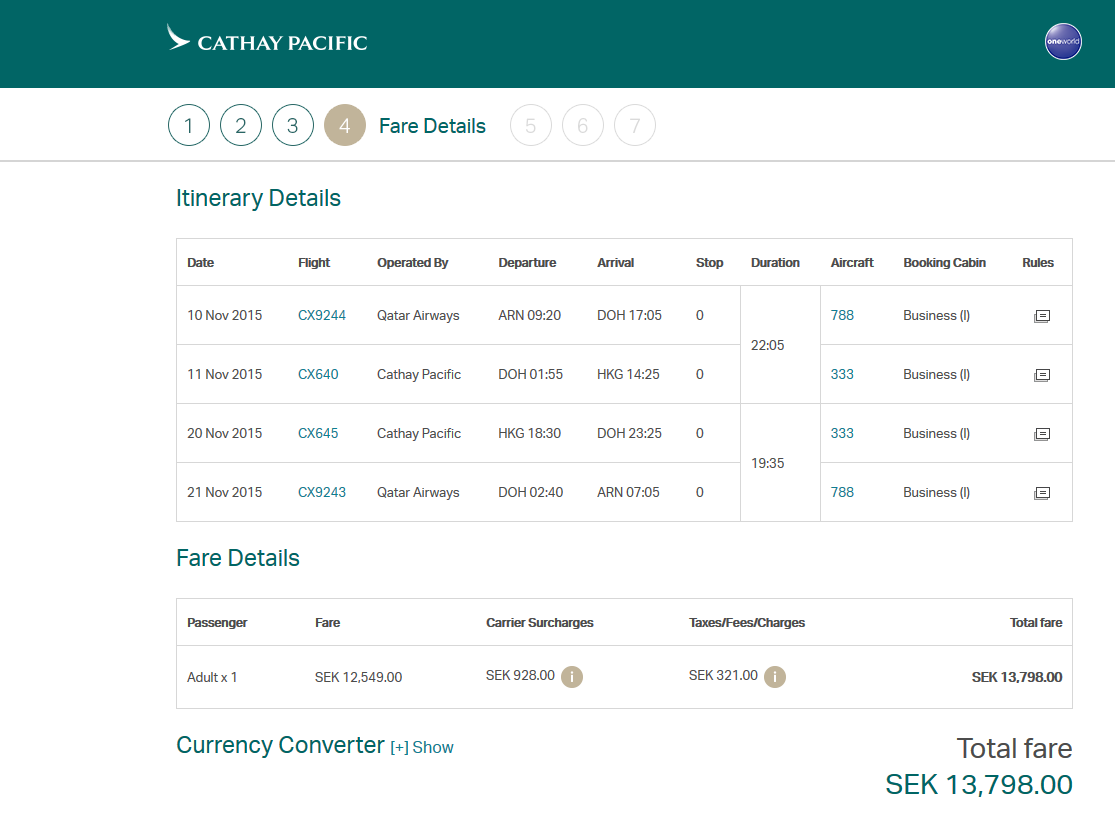
Task: Jump to step 5 circle
Action: pos(531,126)
